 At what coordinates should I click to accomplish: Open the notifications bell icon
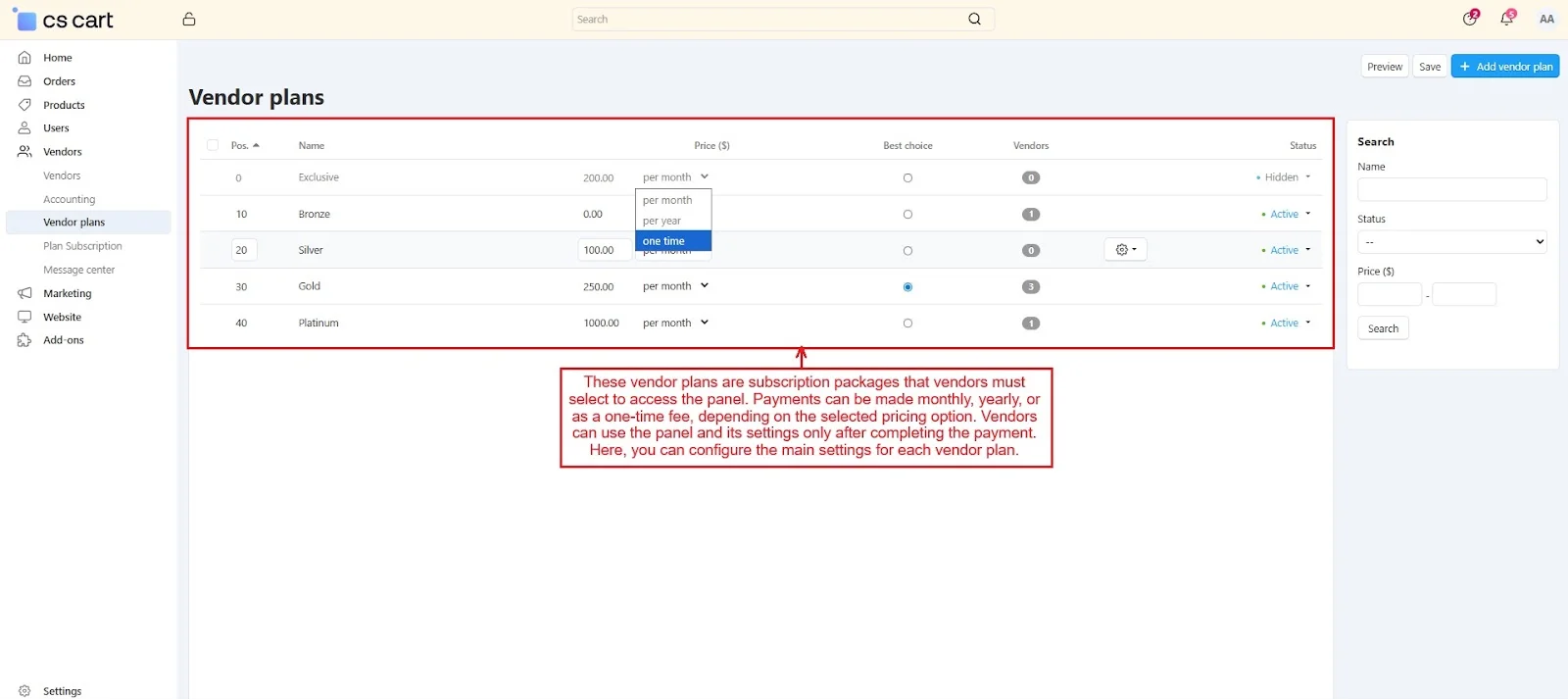1506,19
